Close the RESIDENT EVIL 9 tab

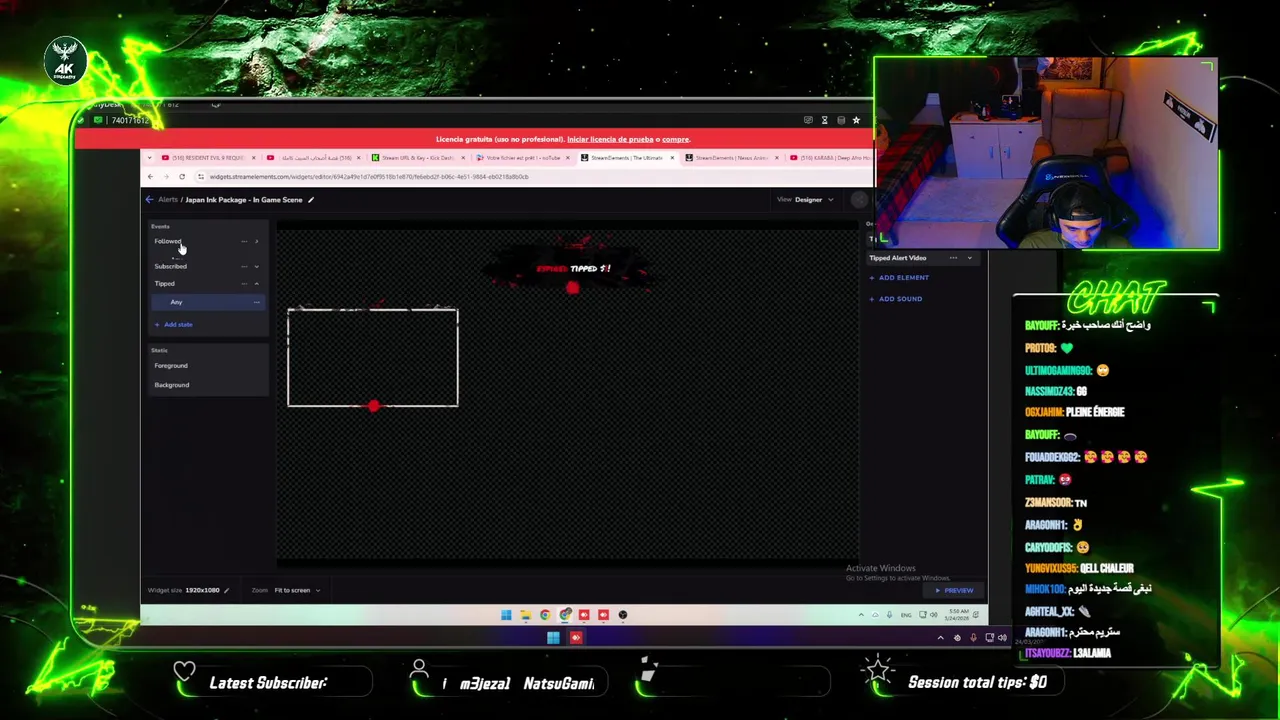tap(253, 158)
